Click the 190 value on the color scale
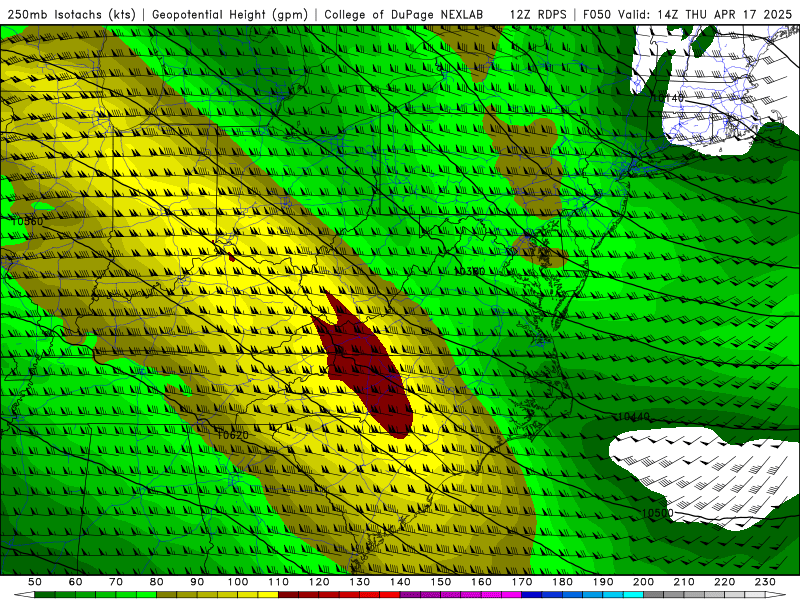 [x=603, y=582]
